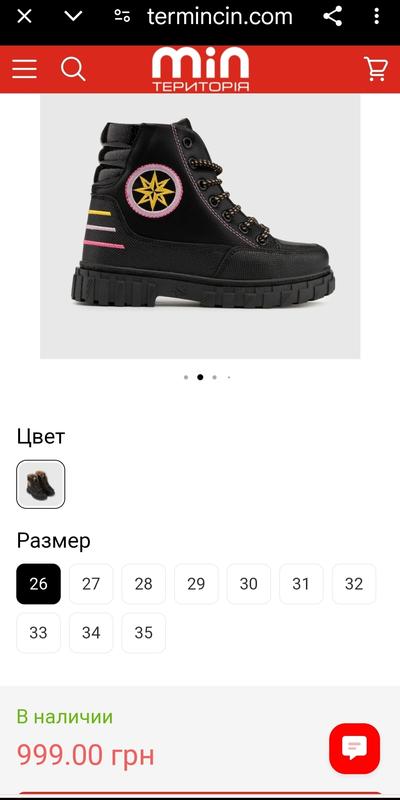Jump to the first carousel dot
The width and height of the screenshot is (400, 800).
pos(186,378)
